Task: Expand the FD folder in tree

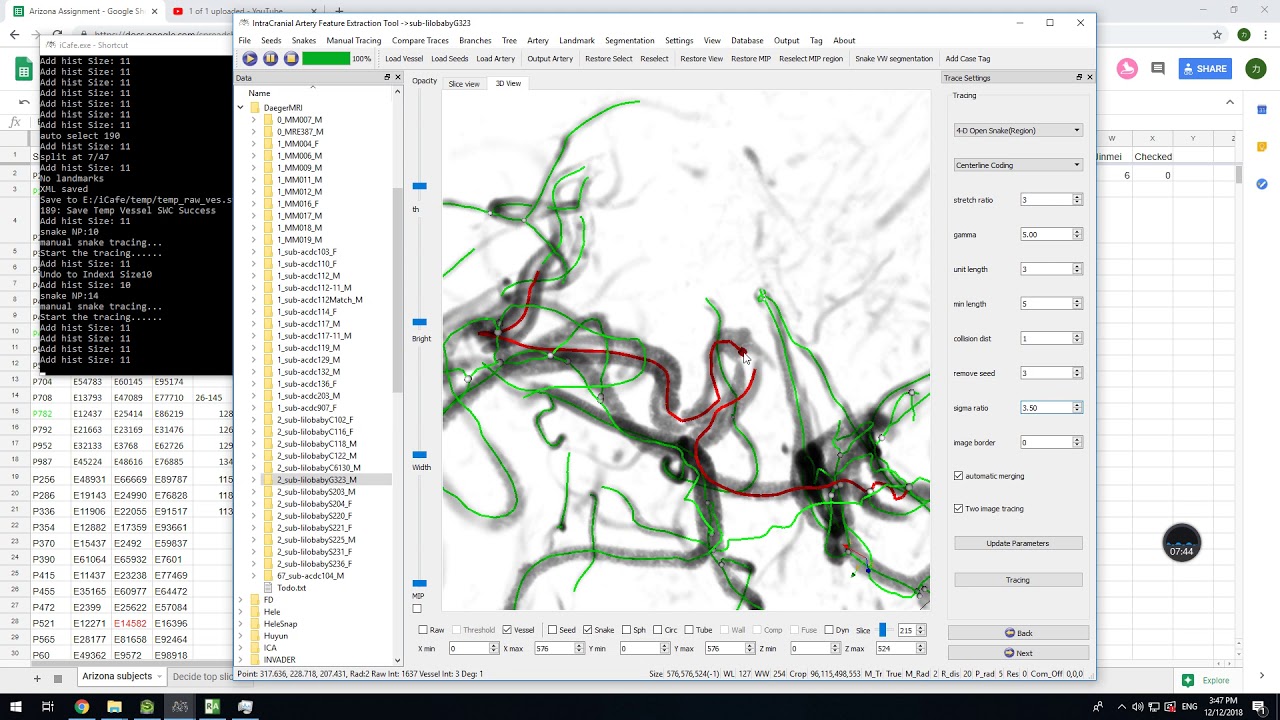Action: (241, 600)
